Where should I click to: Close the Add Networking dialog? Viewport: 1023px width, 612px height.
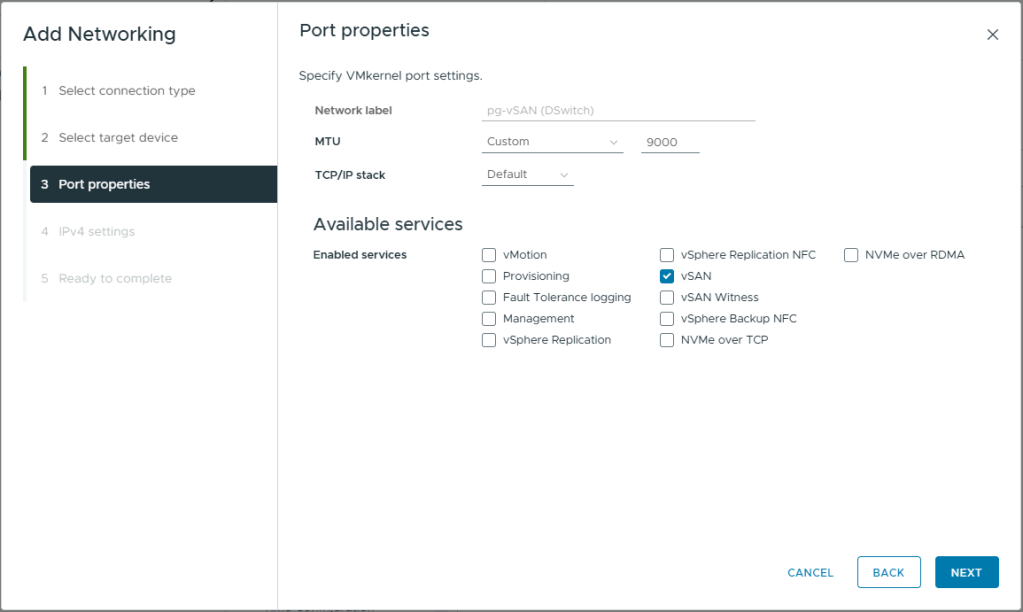click(992, 35)
